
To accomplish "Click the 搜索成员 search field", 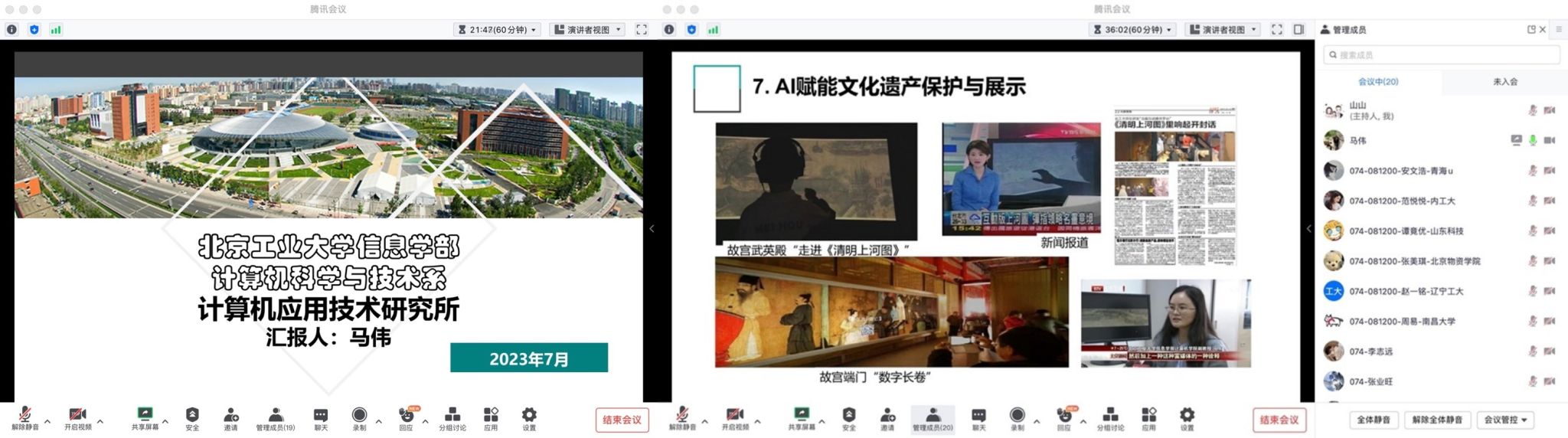I will click(1442, 55).
